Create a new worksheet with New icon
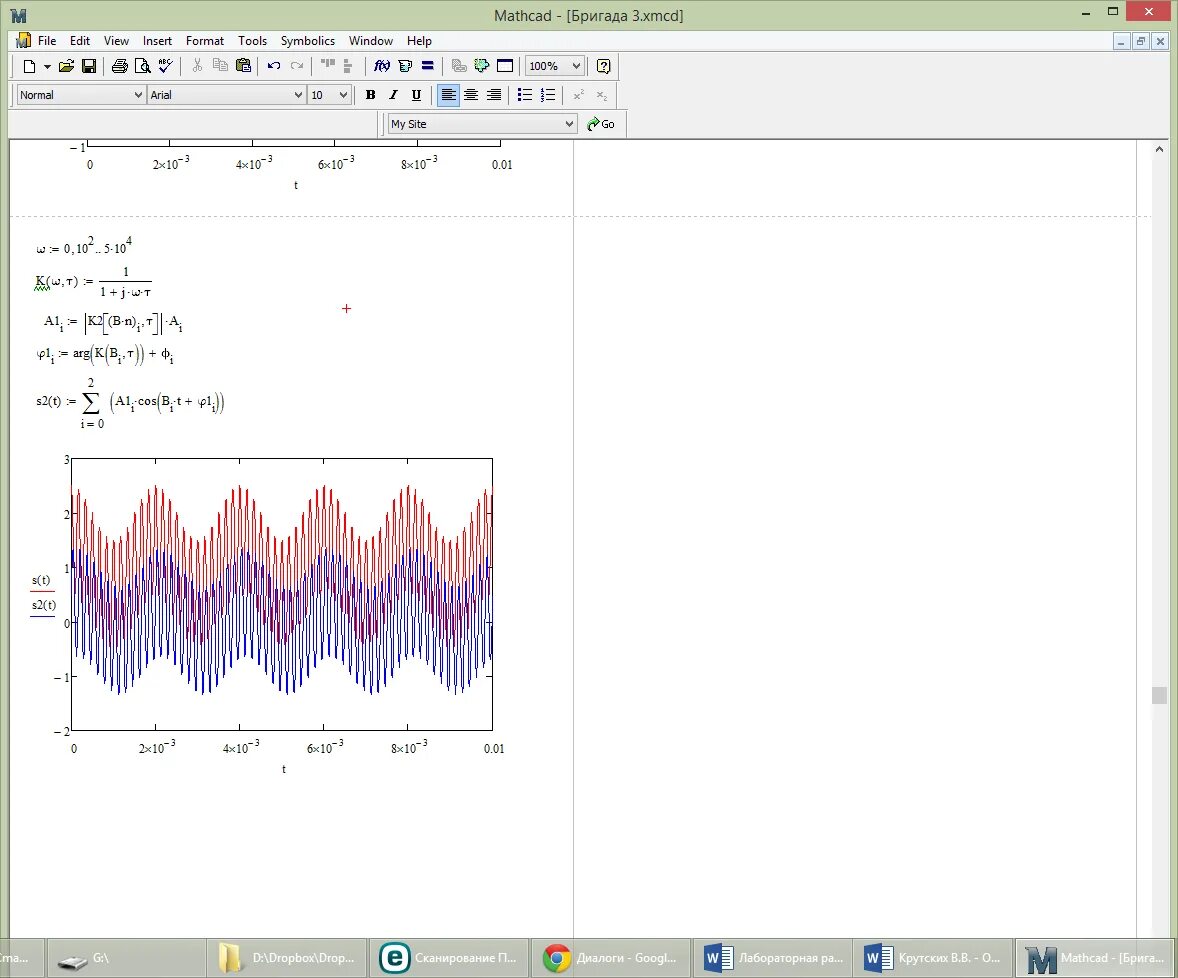This screenshot has width=1178, height=978. 29,66
